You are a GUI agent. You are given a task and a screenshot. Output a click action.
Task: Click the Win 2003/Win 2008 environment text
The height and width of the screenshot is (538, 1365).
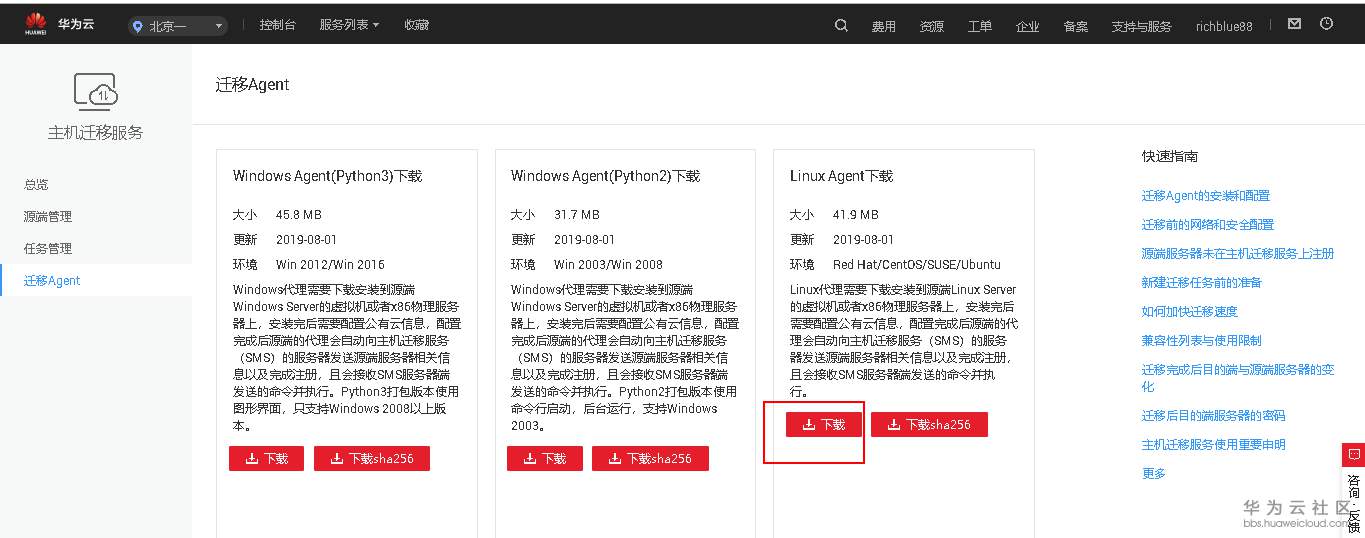click(x=608, y=265)
